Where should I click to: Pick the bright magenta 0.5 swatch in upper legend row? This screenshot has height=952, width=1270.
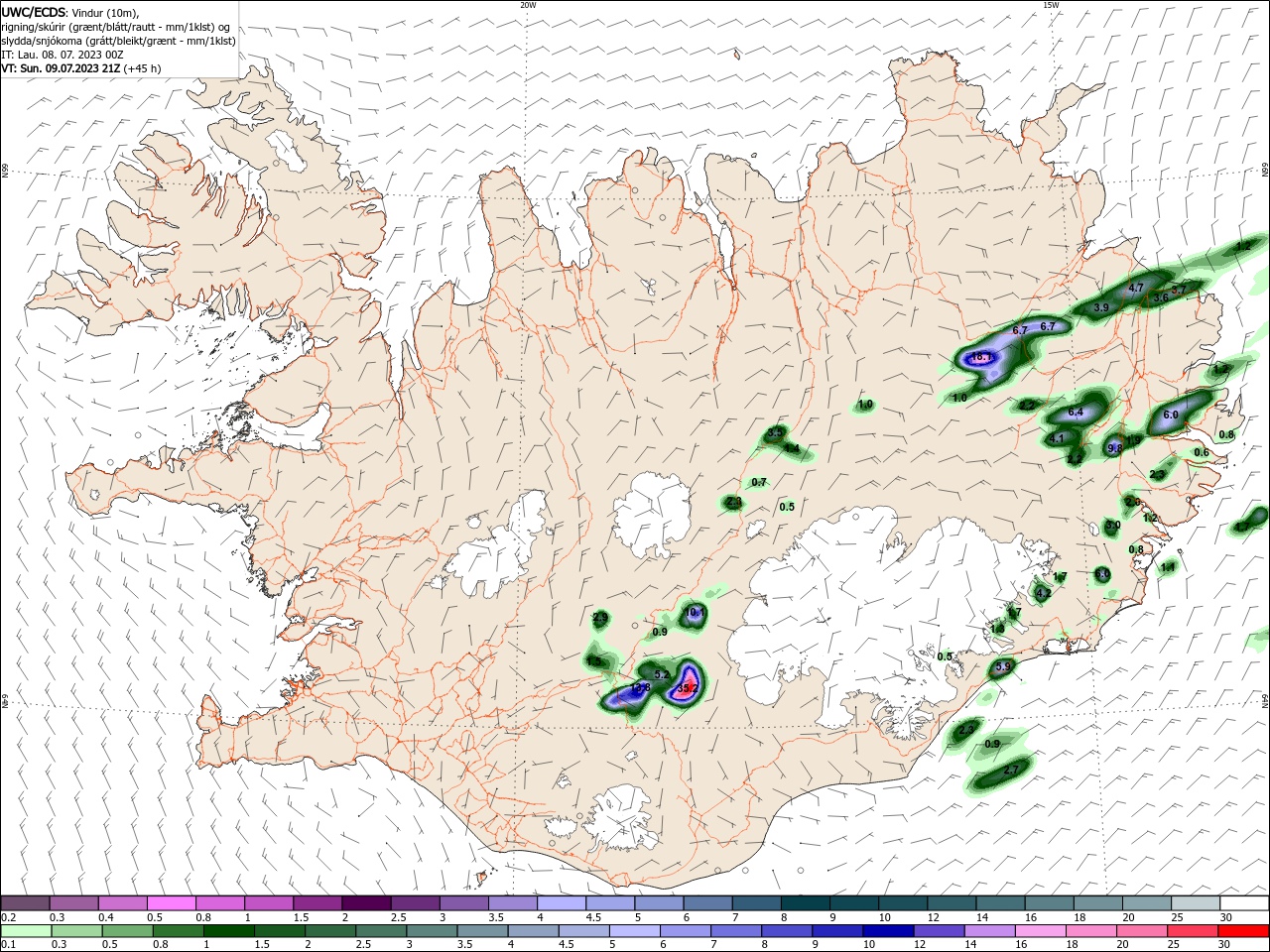tap(172, 903)
